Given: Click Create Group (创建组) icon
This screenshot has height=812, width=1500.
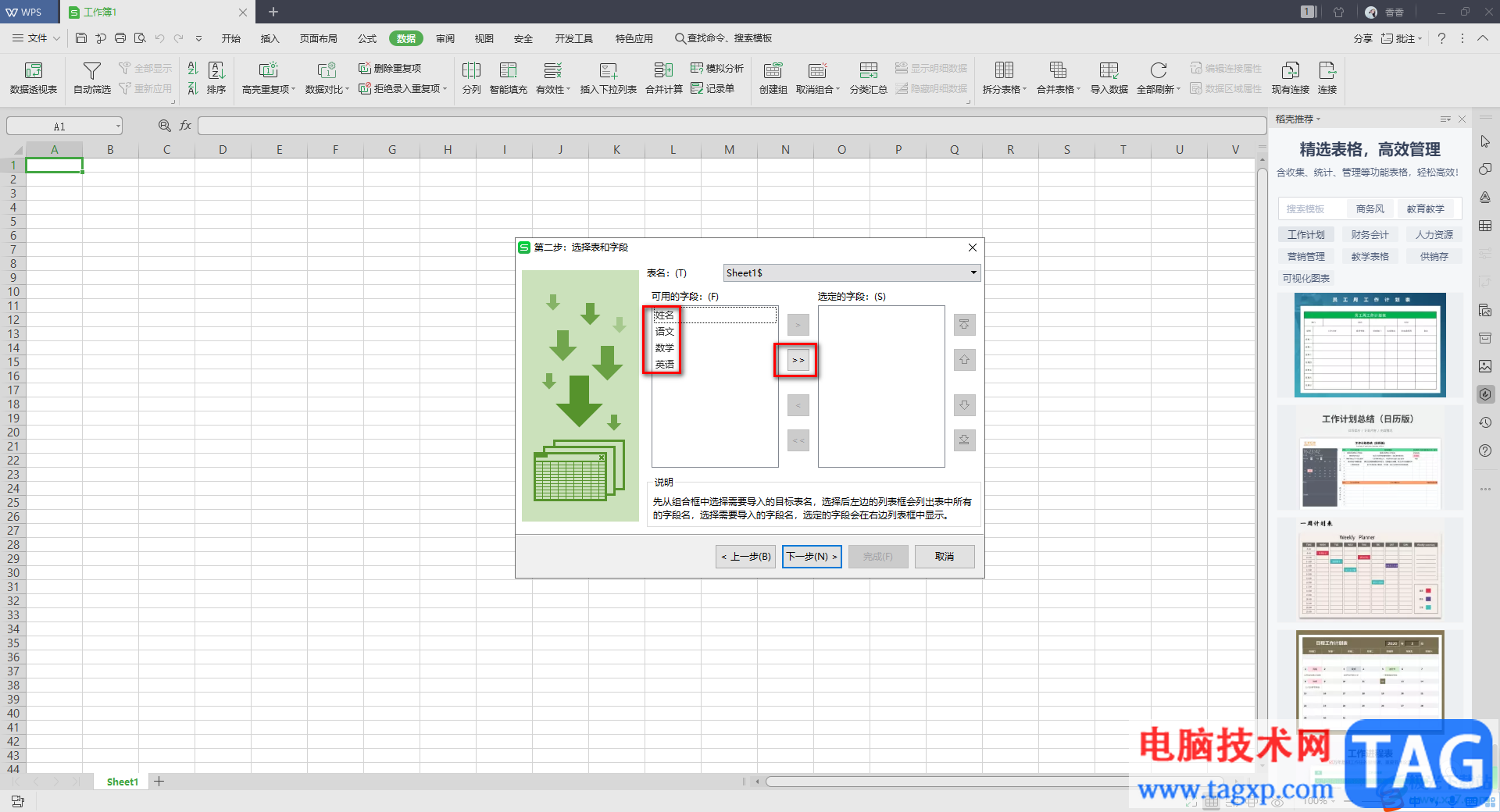Looking at the screenshot, I should [773, 71].
